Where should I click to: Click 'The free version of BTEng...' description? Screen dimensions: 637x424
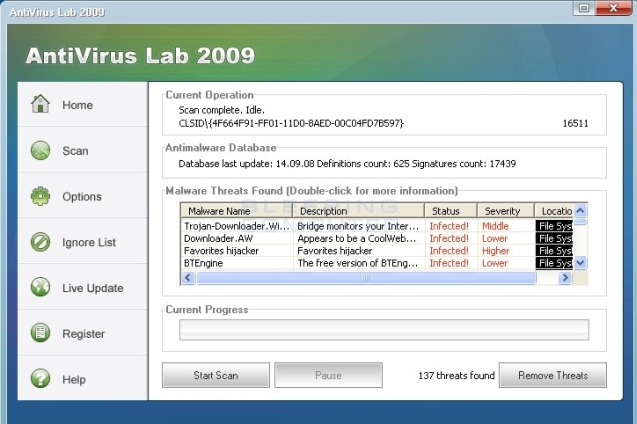(358, 263)
